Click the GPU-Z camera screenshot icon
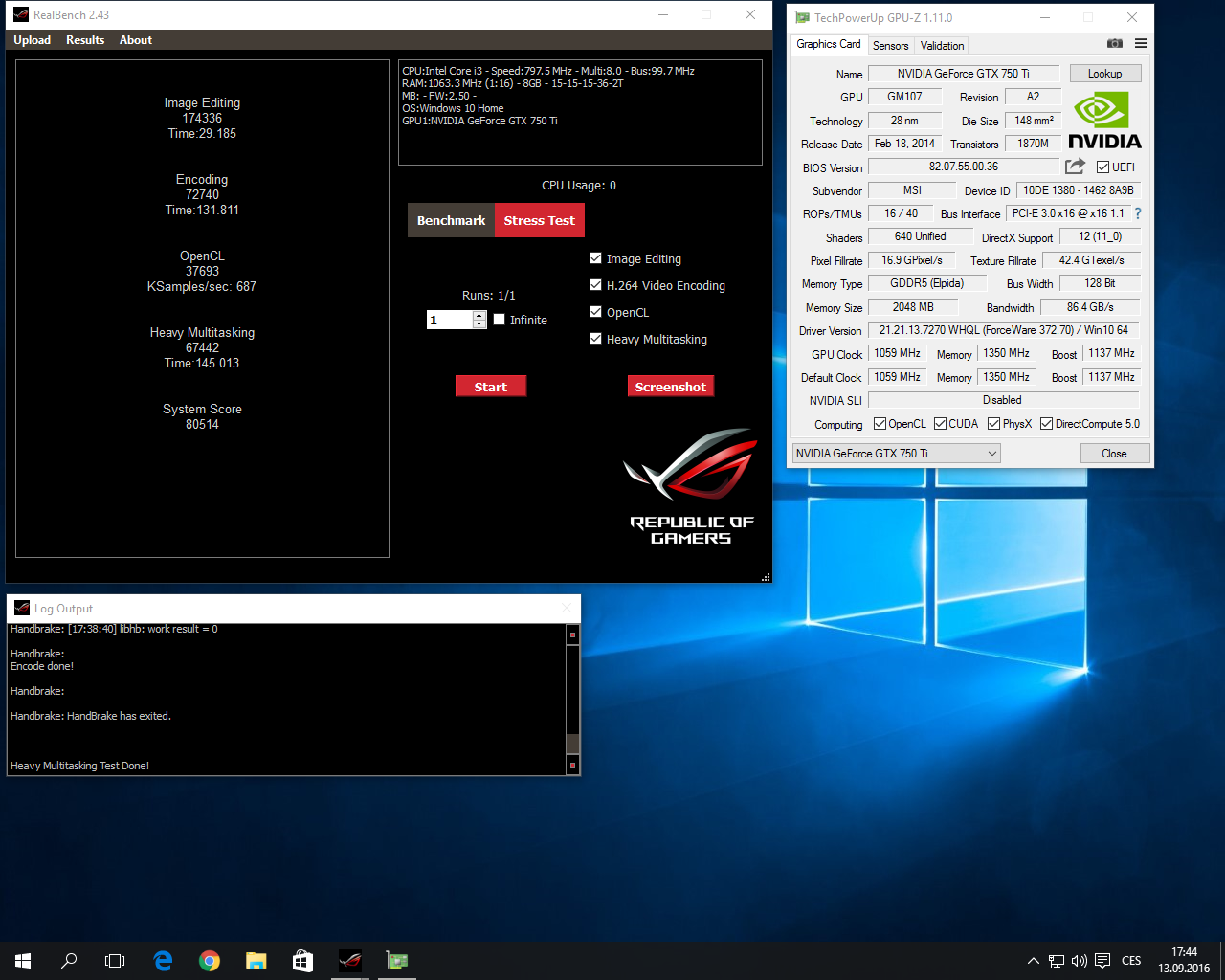1225x980 pixels. [1114, 44]
